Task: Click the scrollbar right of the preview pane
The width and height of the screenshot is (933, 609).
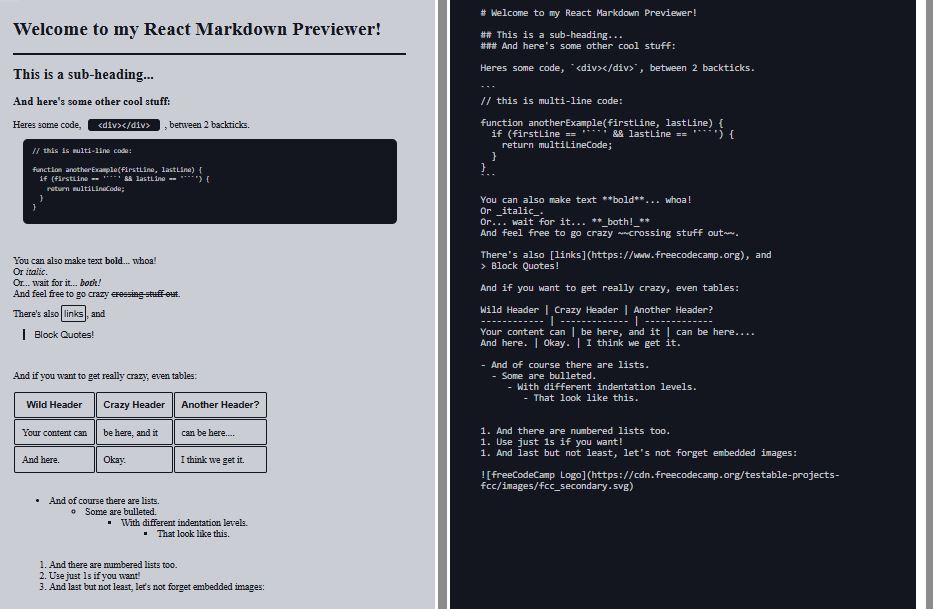Action: point(442,304)
